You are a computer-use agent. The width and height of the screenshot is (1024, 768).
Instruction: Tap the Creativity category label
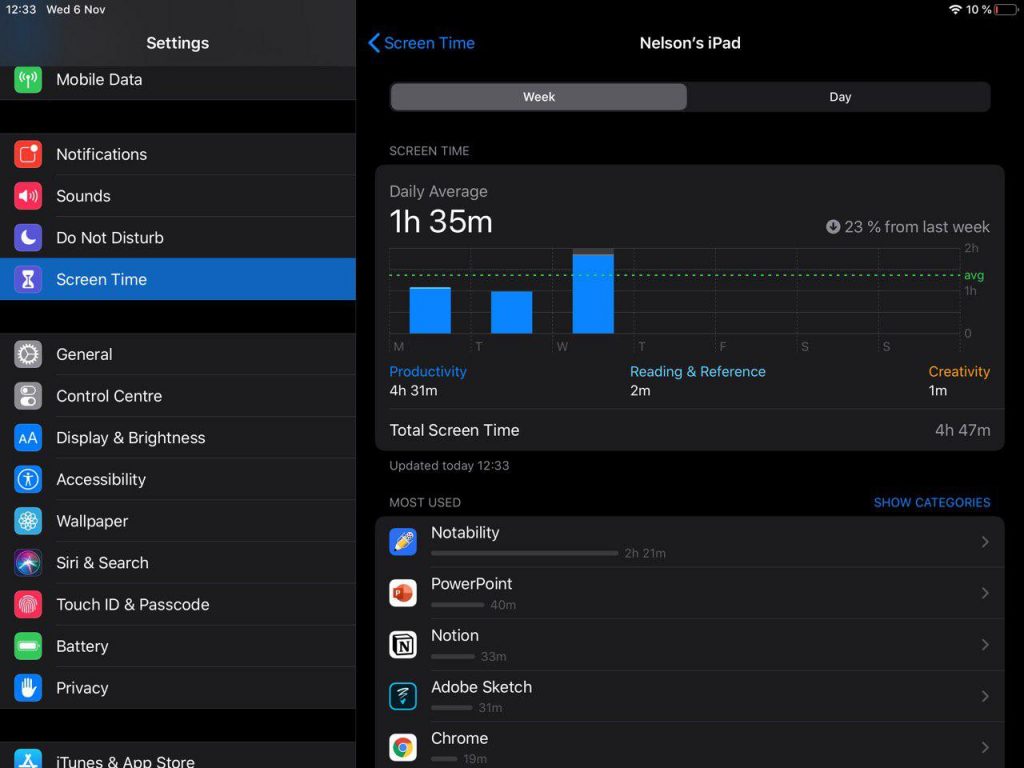click(x=959, y=372)
